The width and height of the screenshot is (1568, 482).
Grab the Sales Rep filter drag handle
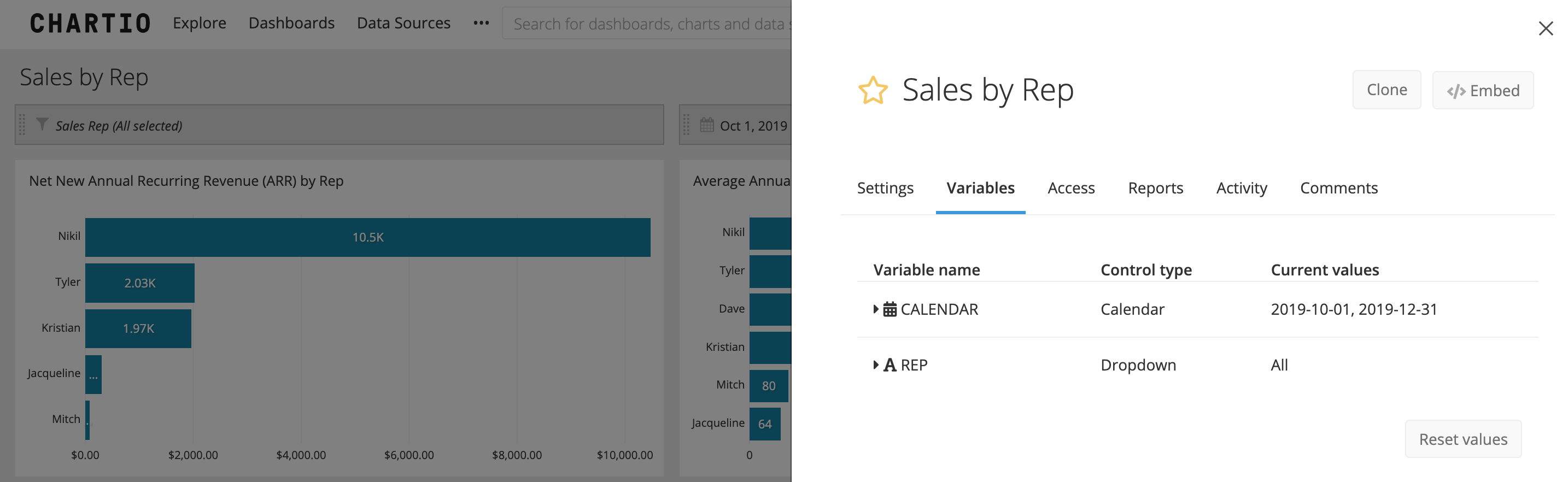click(x=22, y=125)
